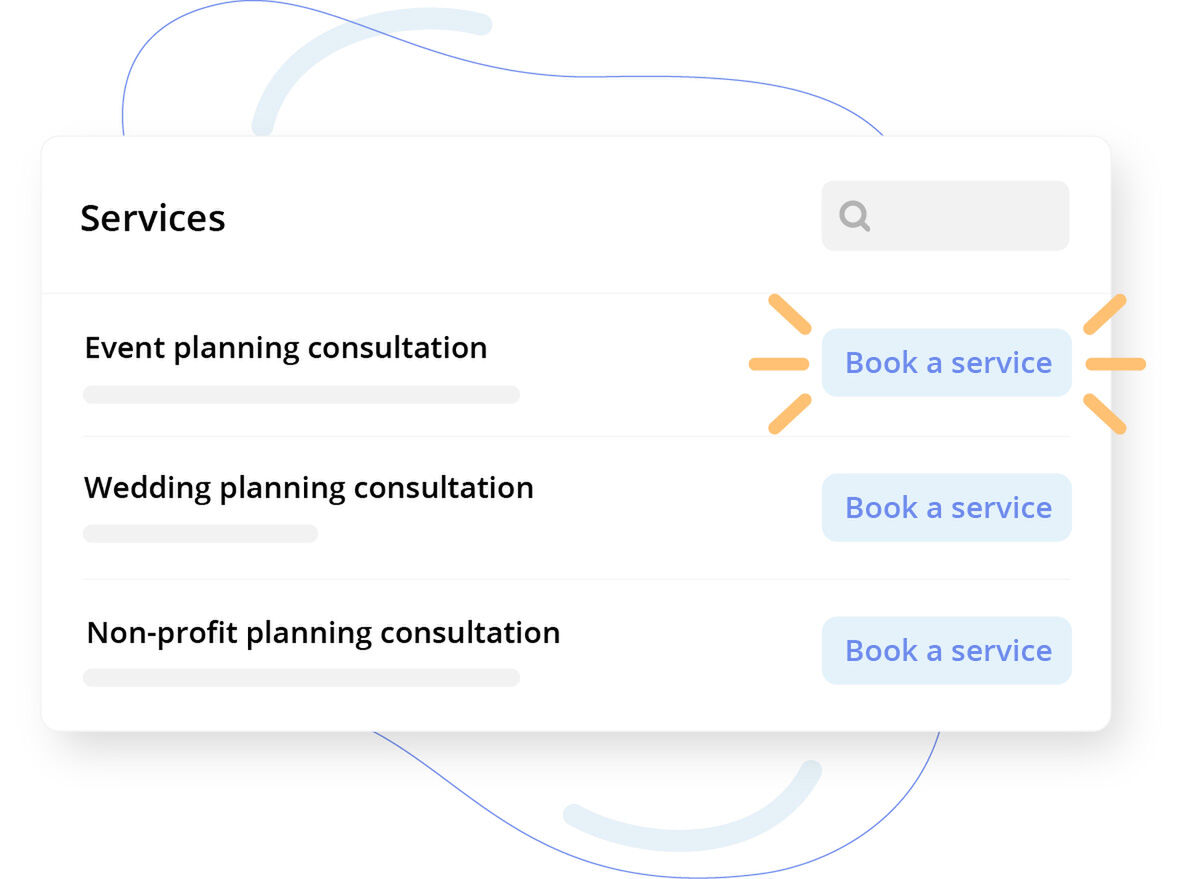This screenshot has width=1180, height=879.
Task: Click the Services panel heading
Action: (153, 218)
